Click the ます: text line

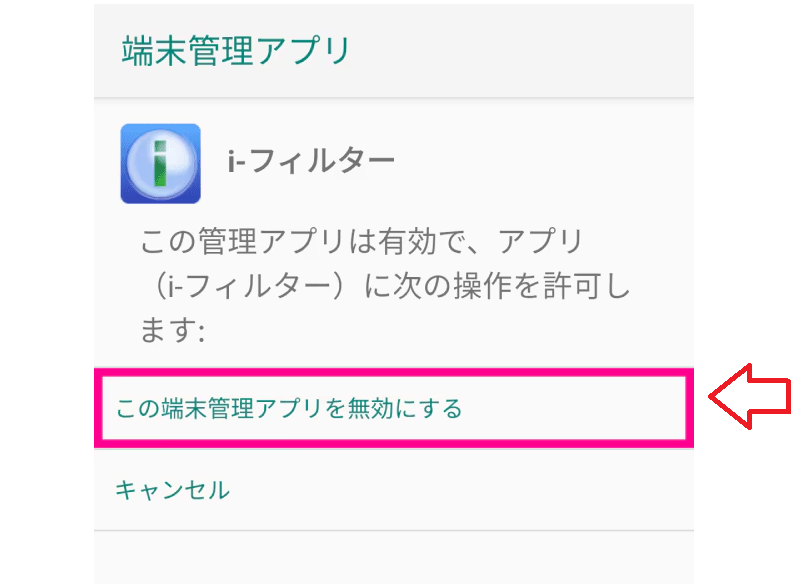click(172, 331)
